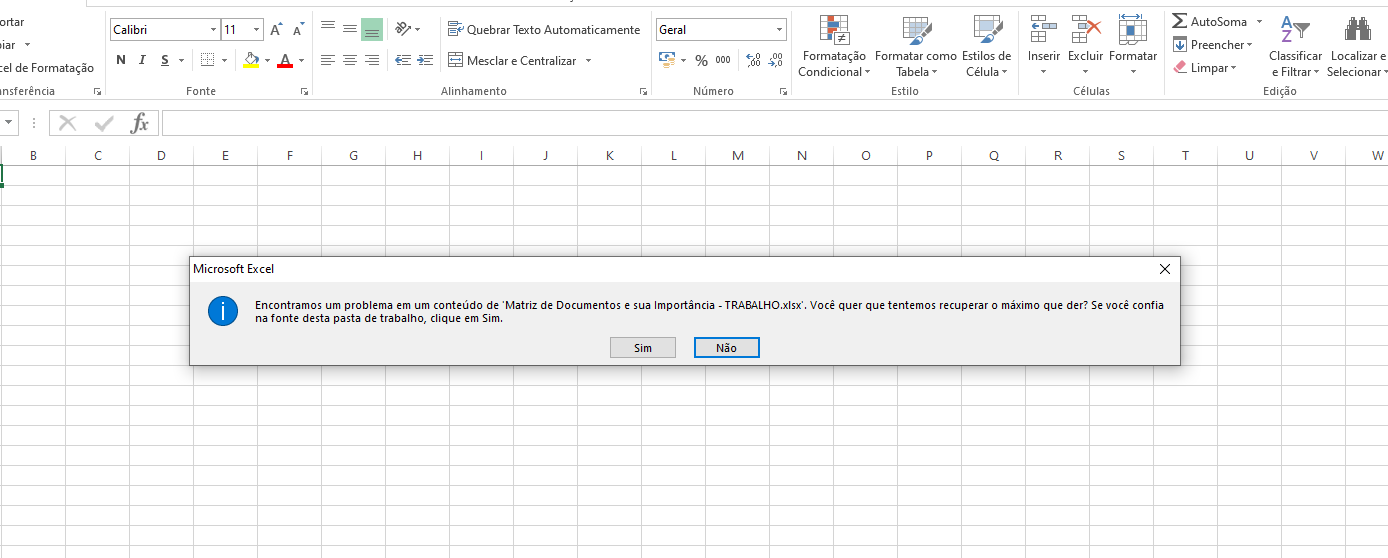The width and height of the screenshot is (1388, 558).
Task: Click the Sim button in the dialog
Action: click(642, 348)
